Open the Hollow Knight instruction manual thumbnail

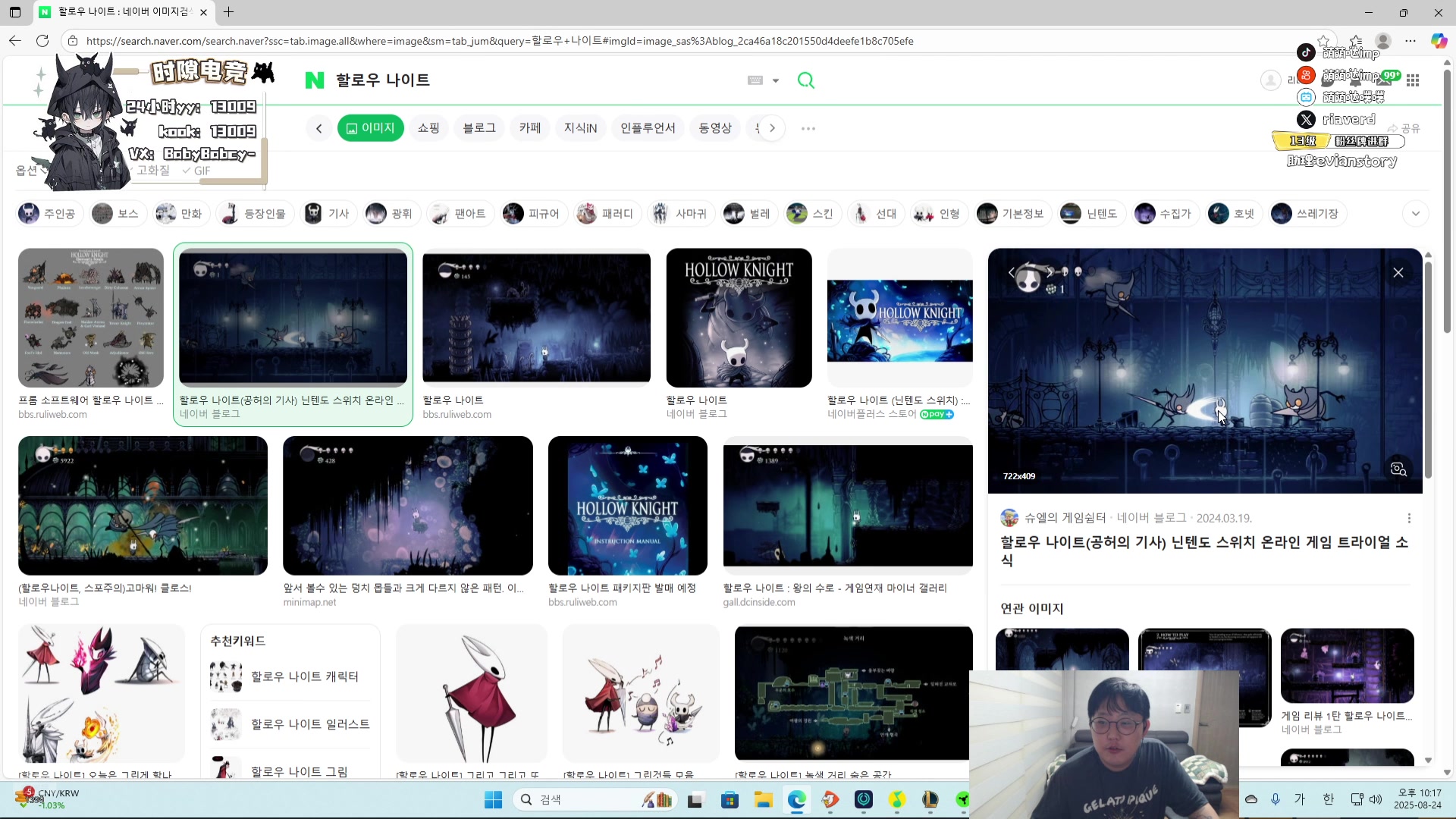[627, 505]
